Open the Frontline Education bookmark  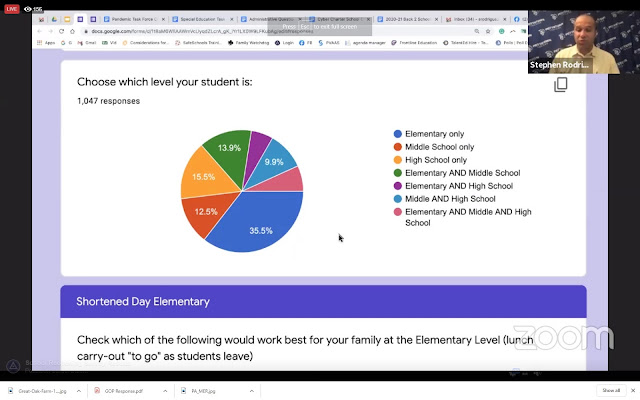tap(414, 42)
